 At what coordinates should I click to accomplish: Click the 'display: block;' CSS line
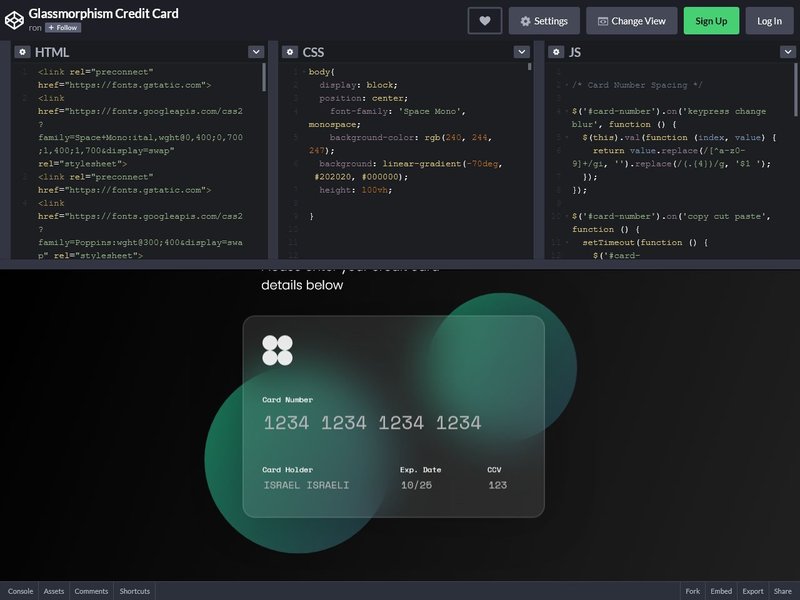click(x=358, y=85)
